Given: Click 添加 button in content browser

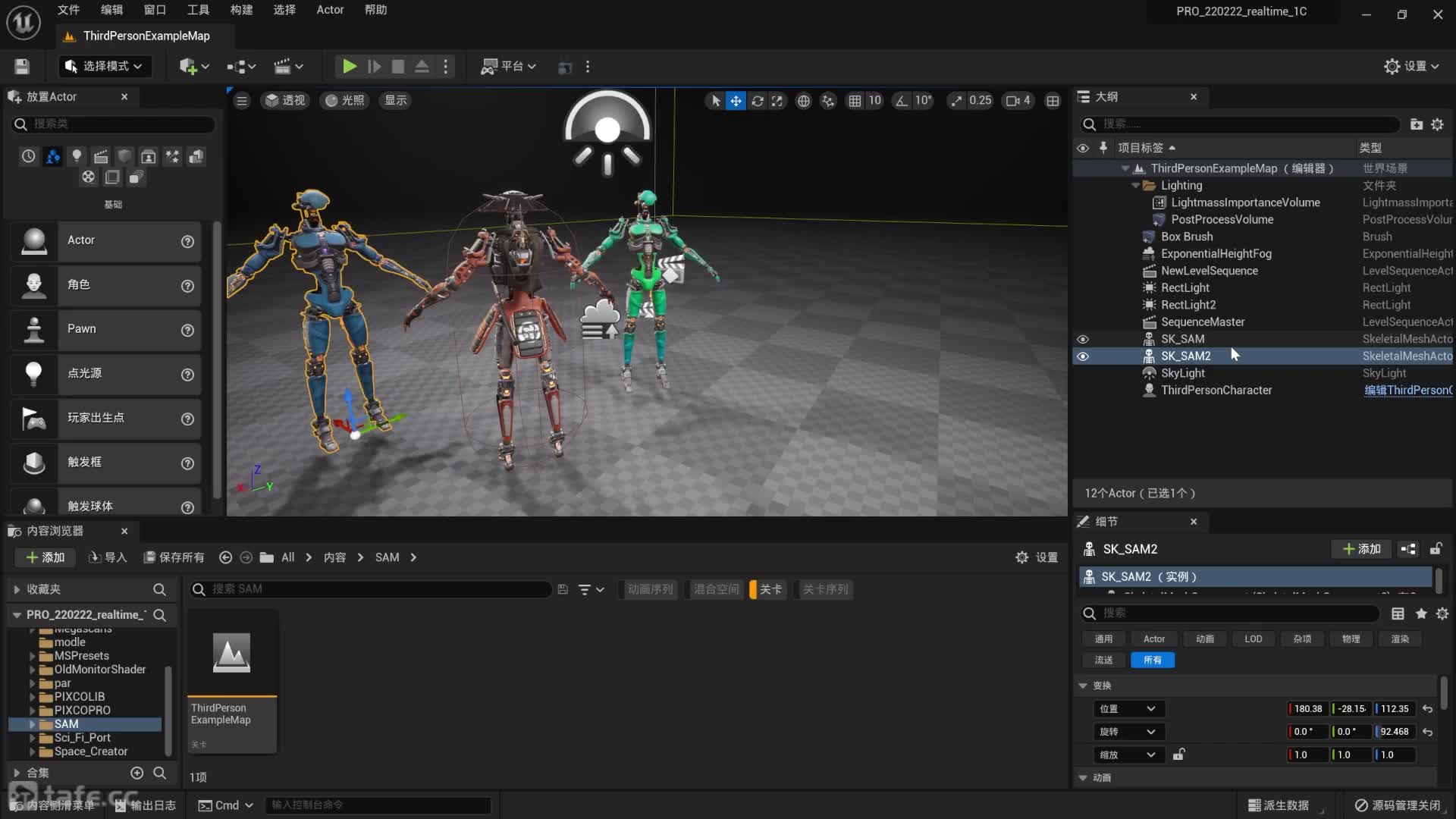Looking at the screenshot, I should click(45, 557).
